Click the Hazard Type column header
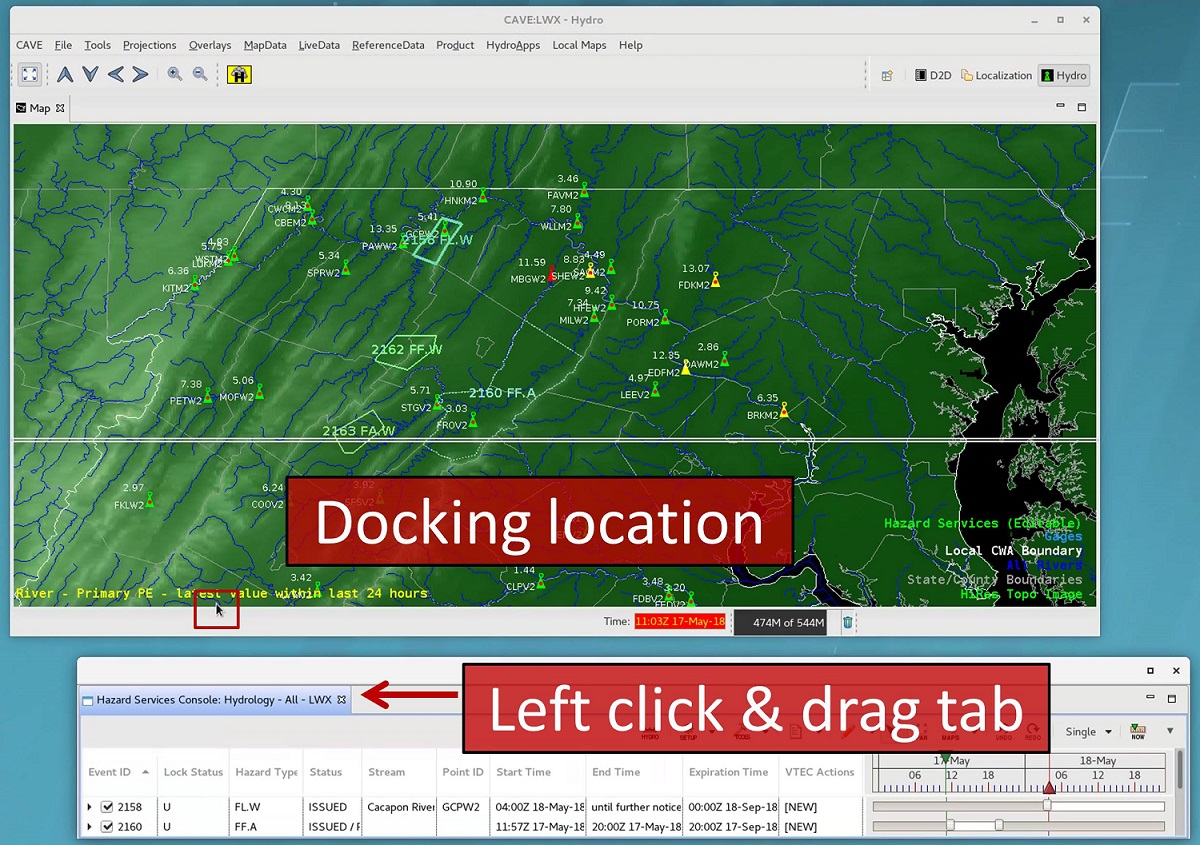Viewport: 1200px width, 845px height. [x=266, y=772]
